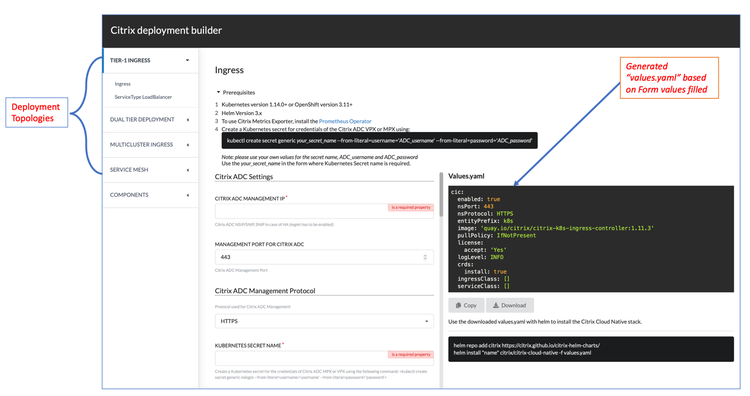The width and height of the screenshot is (750, 396).
Task: Select the SERVICE MESH menu label
Action: (x=129, y=170)
